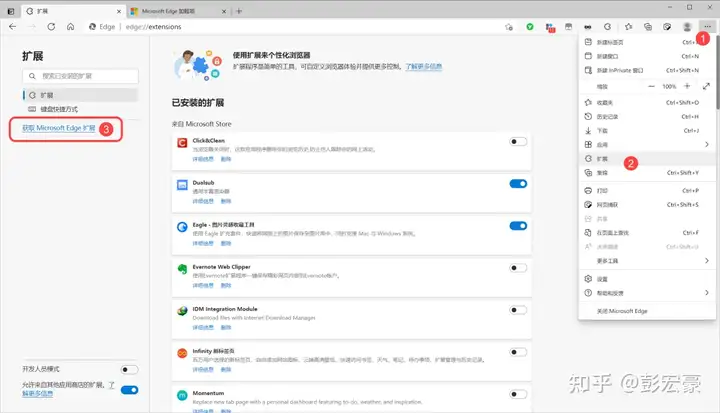
Task: Close the Microsoft Edge add-ons tab
Action: (x=224, y=11)
